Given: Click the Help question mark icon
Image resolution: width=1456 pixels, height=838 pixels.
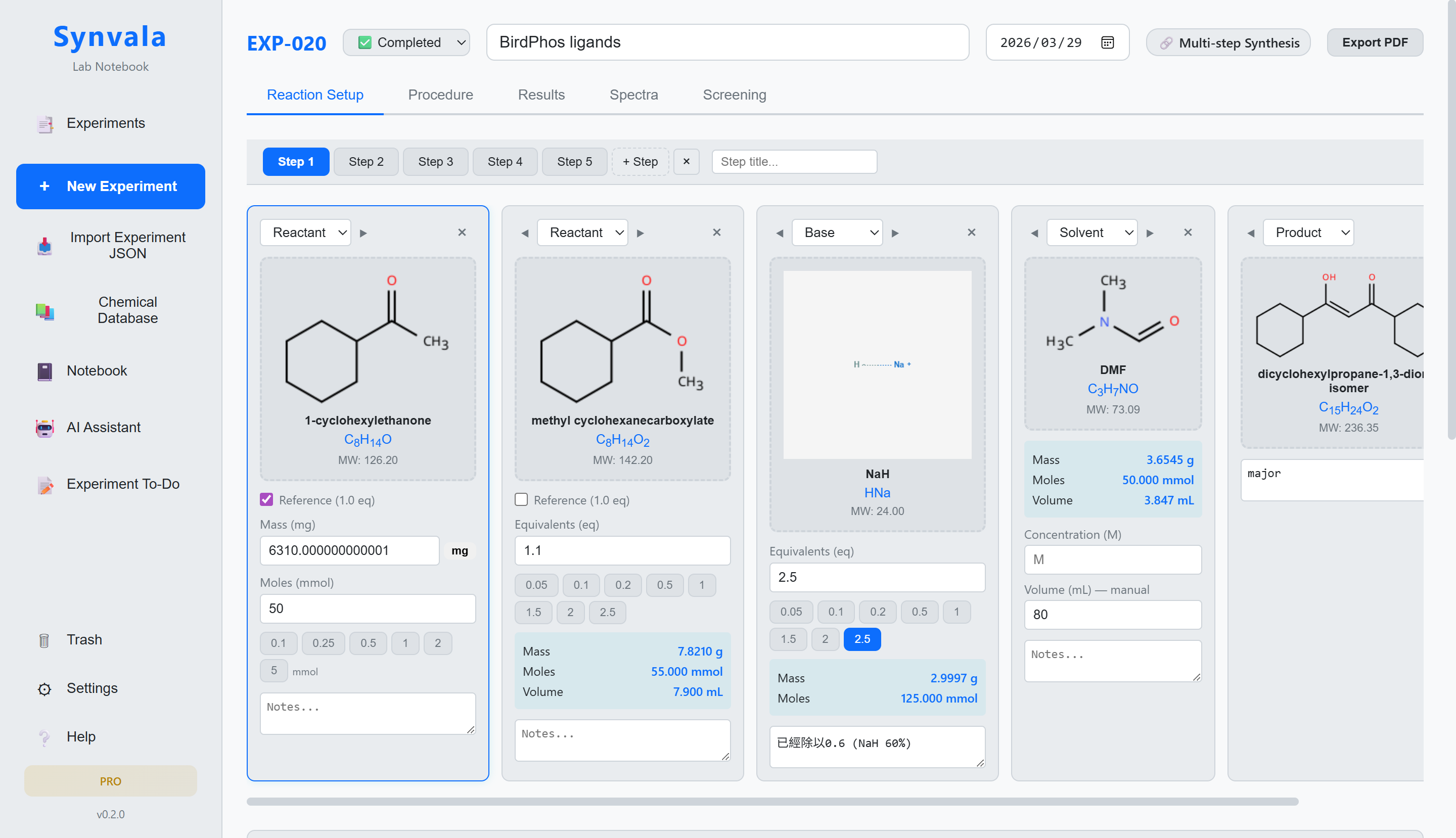Looking at the screenshot, I should coord(44,737).
